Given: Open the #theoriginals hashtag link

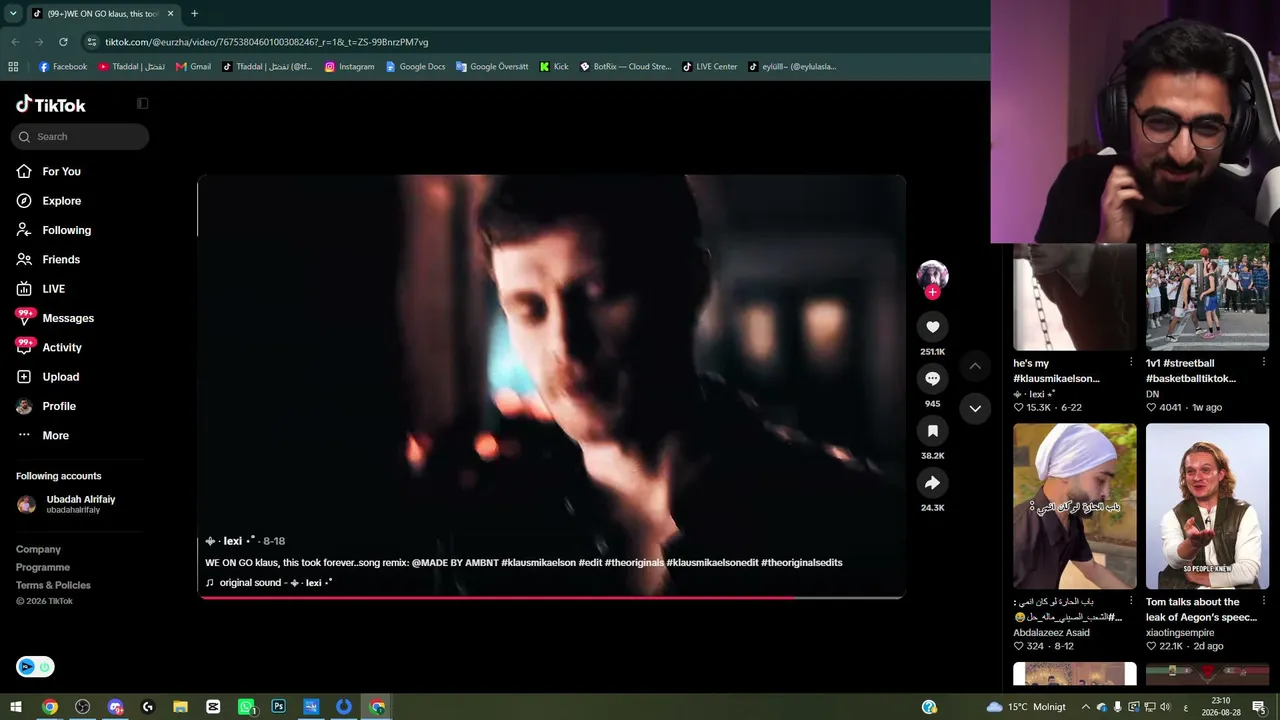Looking at the screenshot, I should [634, 563].
